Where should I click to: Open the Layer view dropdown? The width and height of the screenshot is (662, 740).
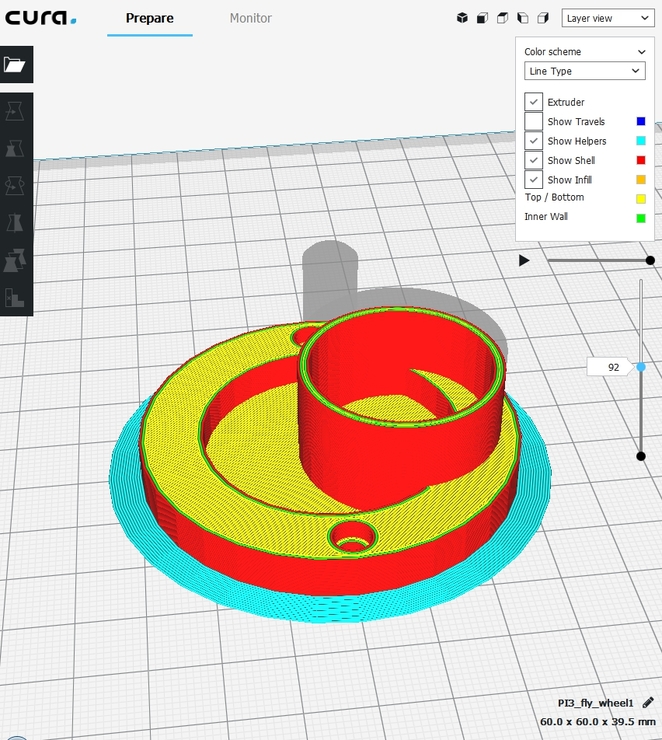pyautogui.click(x=607, y=18)
